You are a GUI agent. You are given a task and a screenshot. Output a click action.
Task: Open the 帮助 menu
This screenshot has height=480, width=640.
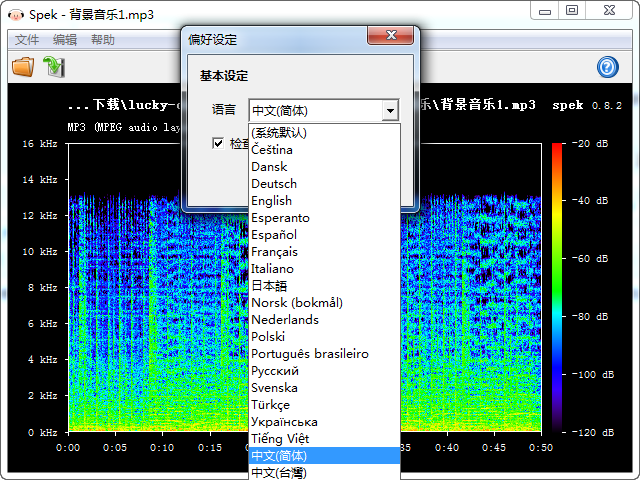(103, 40)
